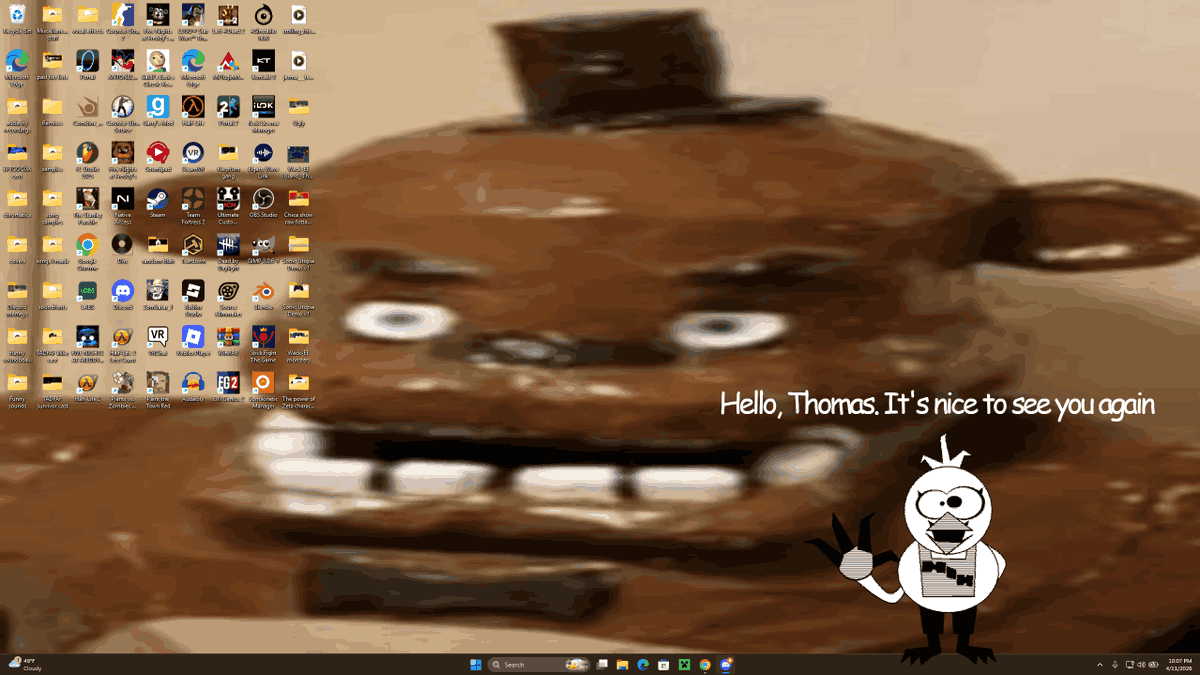Open Soundpad desktop shortcut
The width and height of the screenshot is (1200, 675).
158,157
